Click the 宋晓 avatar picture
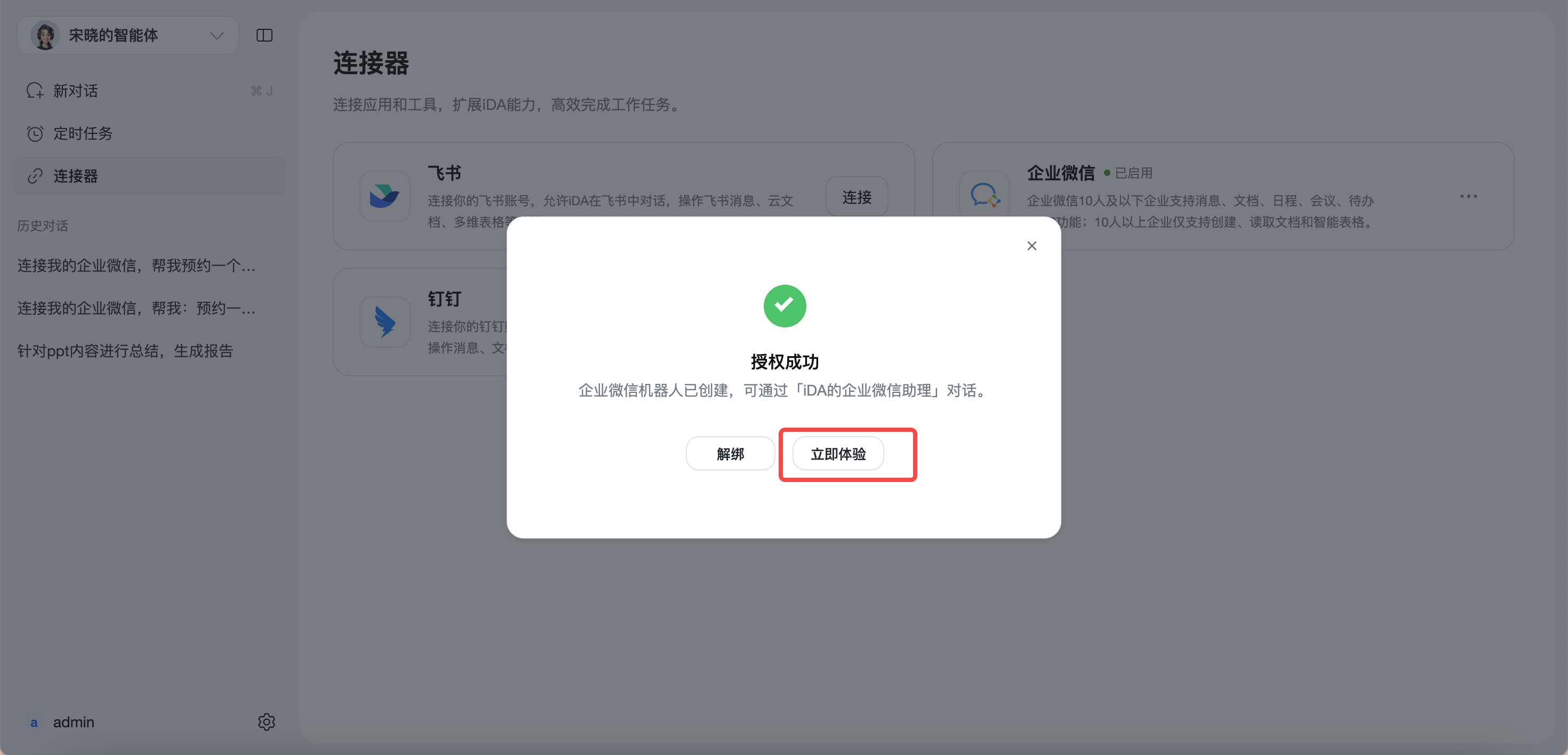Screen dimensions: 1568x755 [x=45, y=35]
